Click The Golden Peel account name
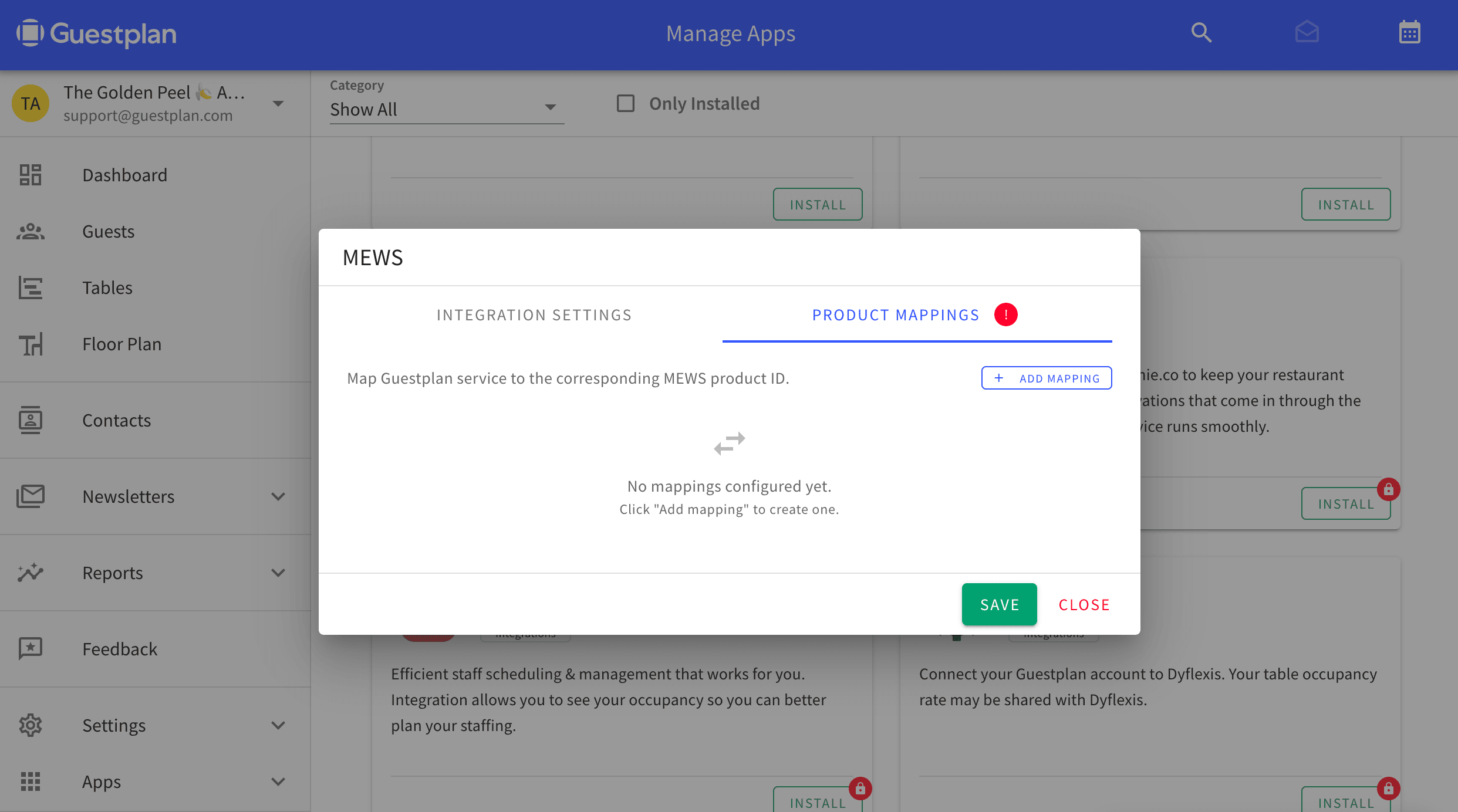This screenshot has width=1458, height=812. [x=154, y=92]
